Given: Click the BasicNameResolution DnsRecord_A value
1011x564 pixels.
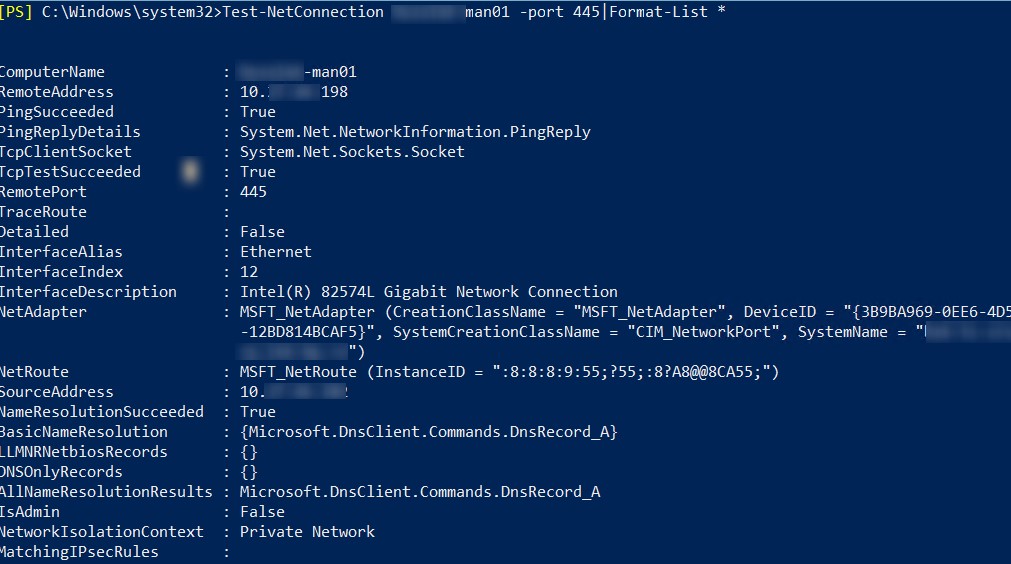Looking at the screenshot, I should (429, 432).
